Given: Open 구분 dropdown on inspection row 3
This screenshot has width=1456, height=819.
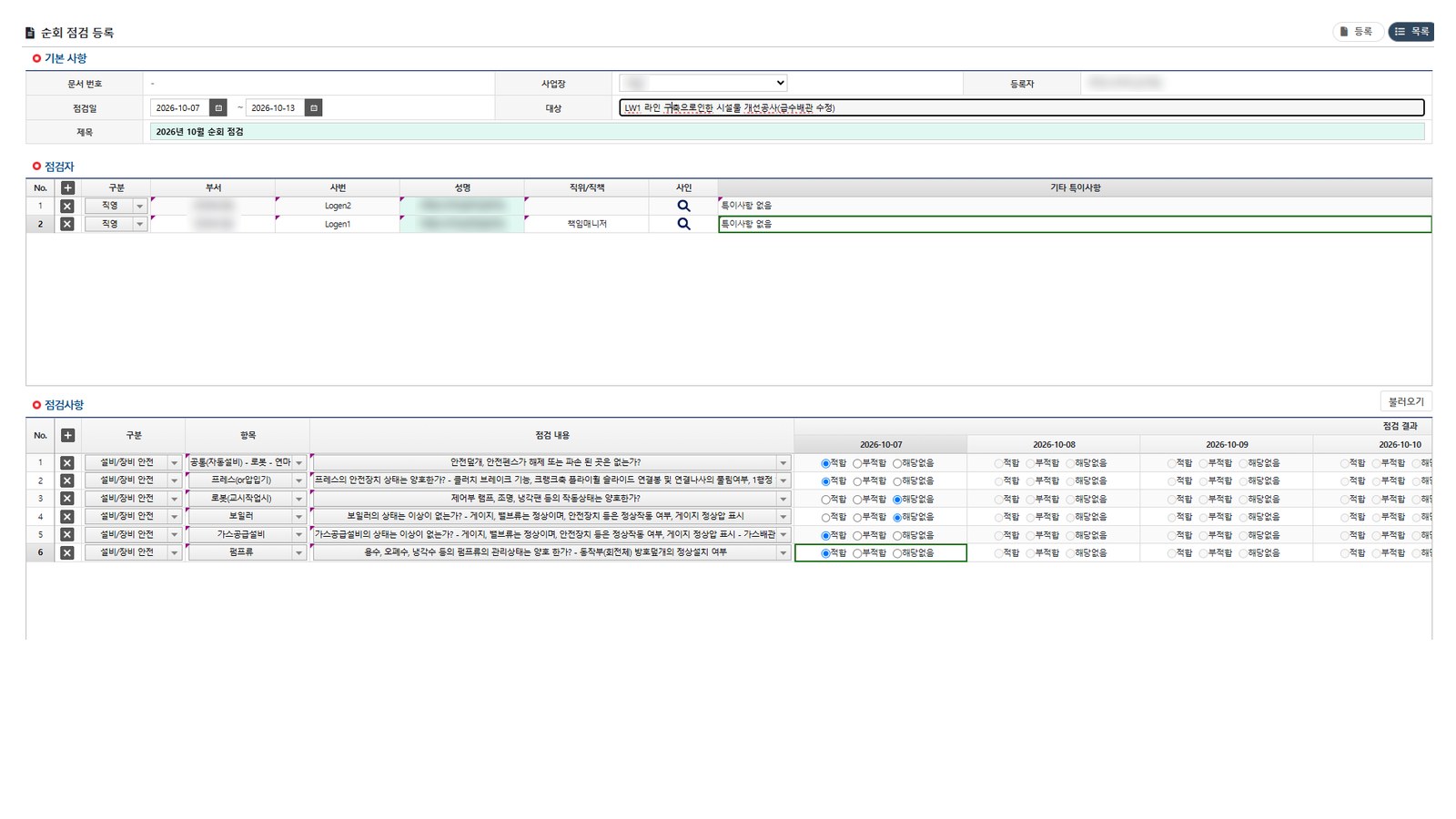Looking at the screenshot, I should pos(174,499).
